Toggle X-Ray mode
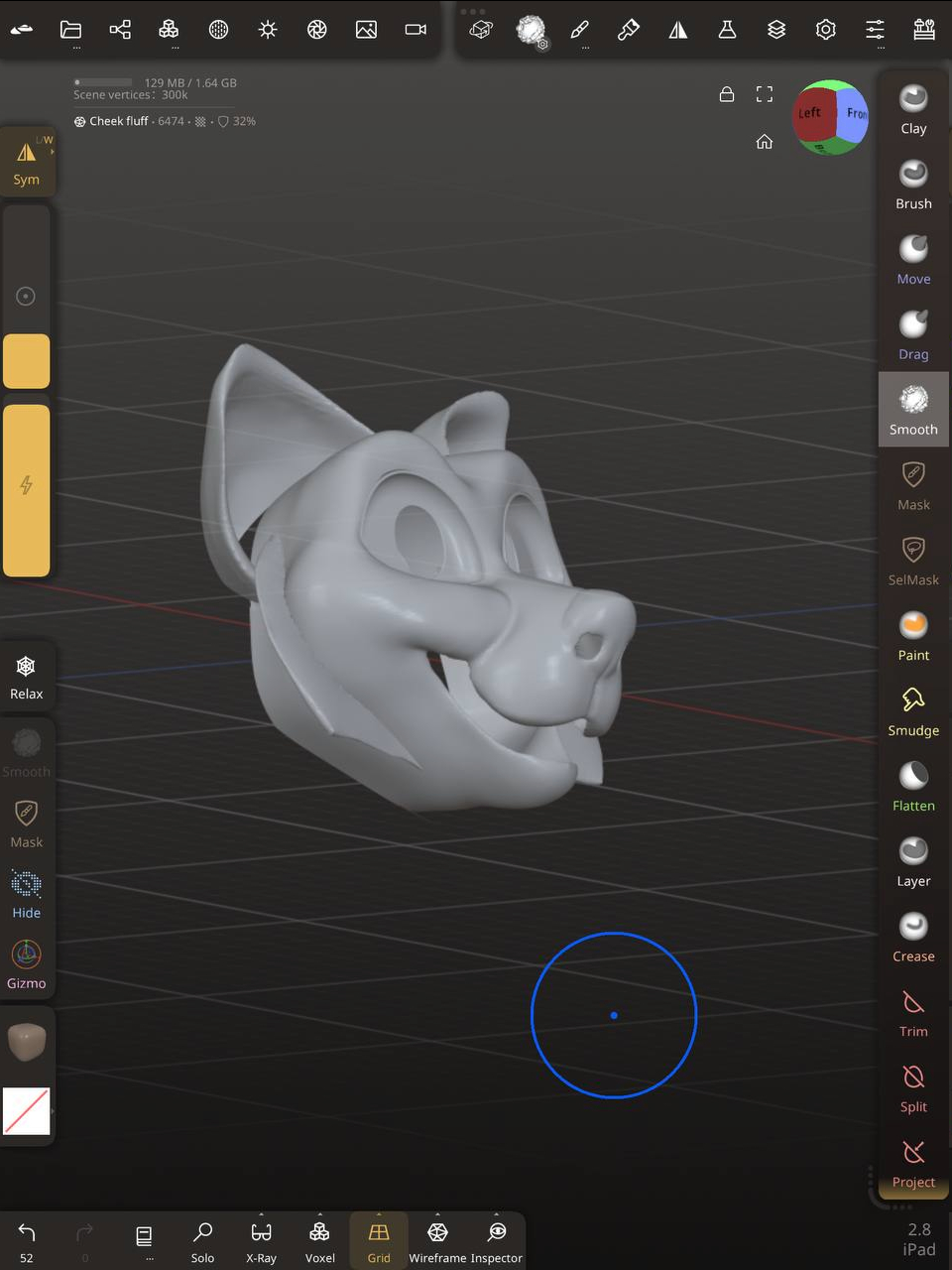952x1270 pixels. [x=261, y=1240]
